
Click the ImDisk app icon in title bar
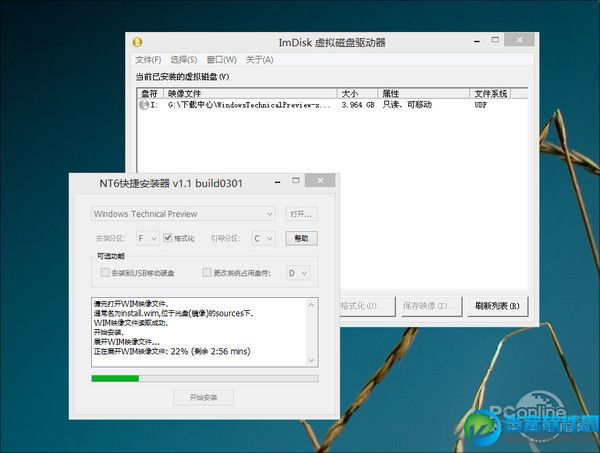pyautogui.click(x=137, y=42)
